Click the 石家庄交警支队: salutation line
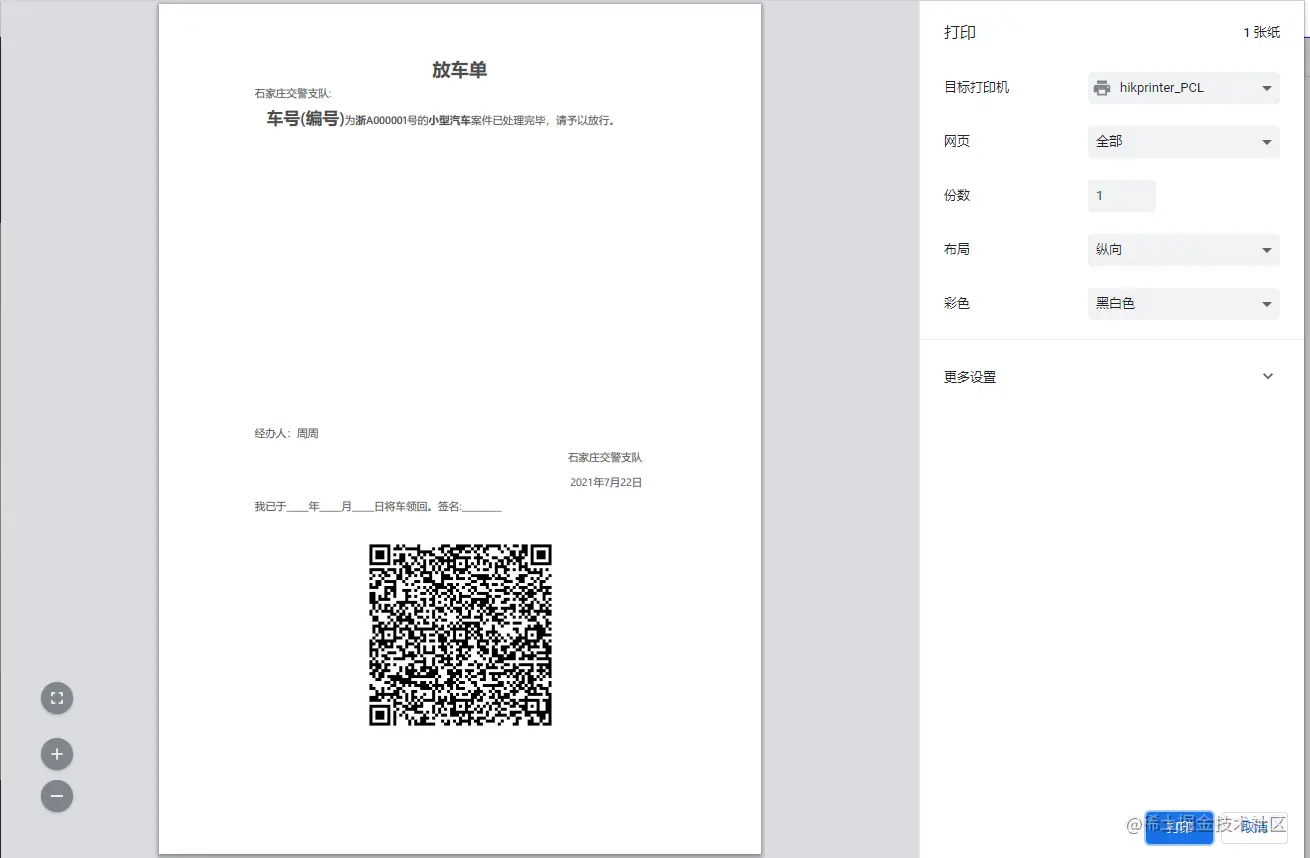 [x=293, y=94]
